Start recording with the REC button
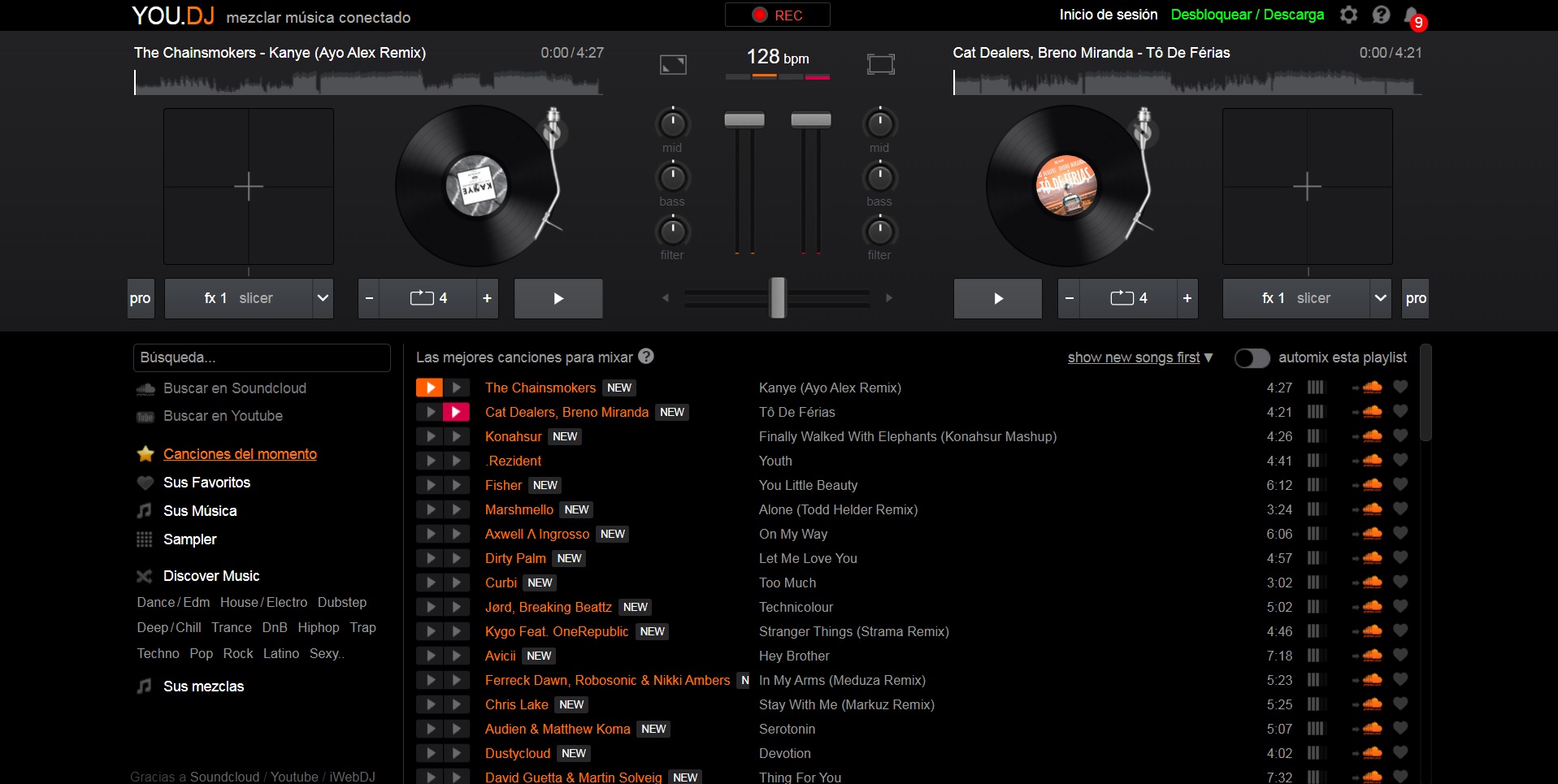 (x=777, y=15)
